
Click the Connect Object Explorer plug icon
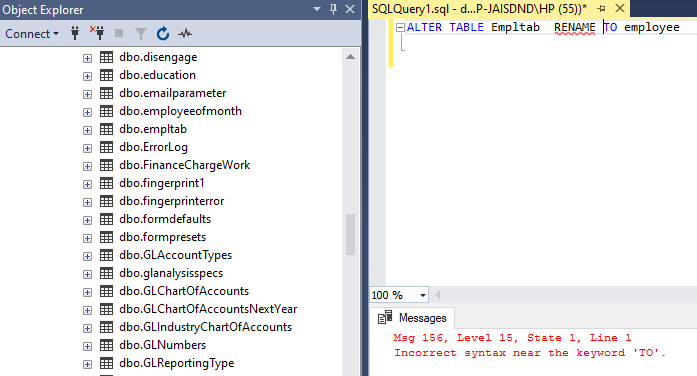pos(75,33)
